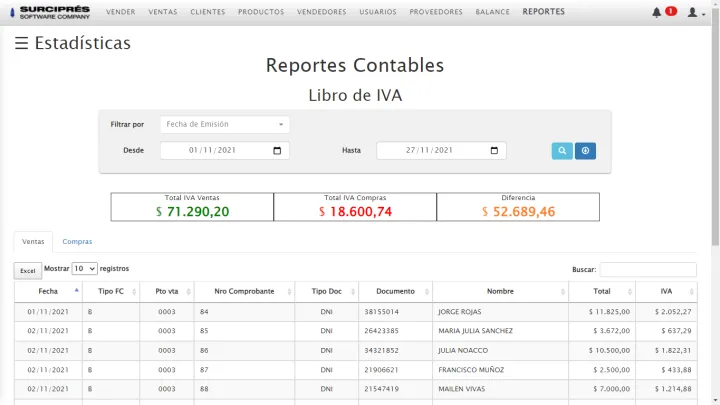Open the Hasta date picker calendar icon
This screenshot has width=720, height=405.
click(494, 151)
